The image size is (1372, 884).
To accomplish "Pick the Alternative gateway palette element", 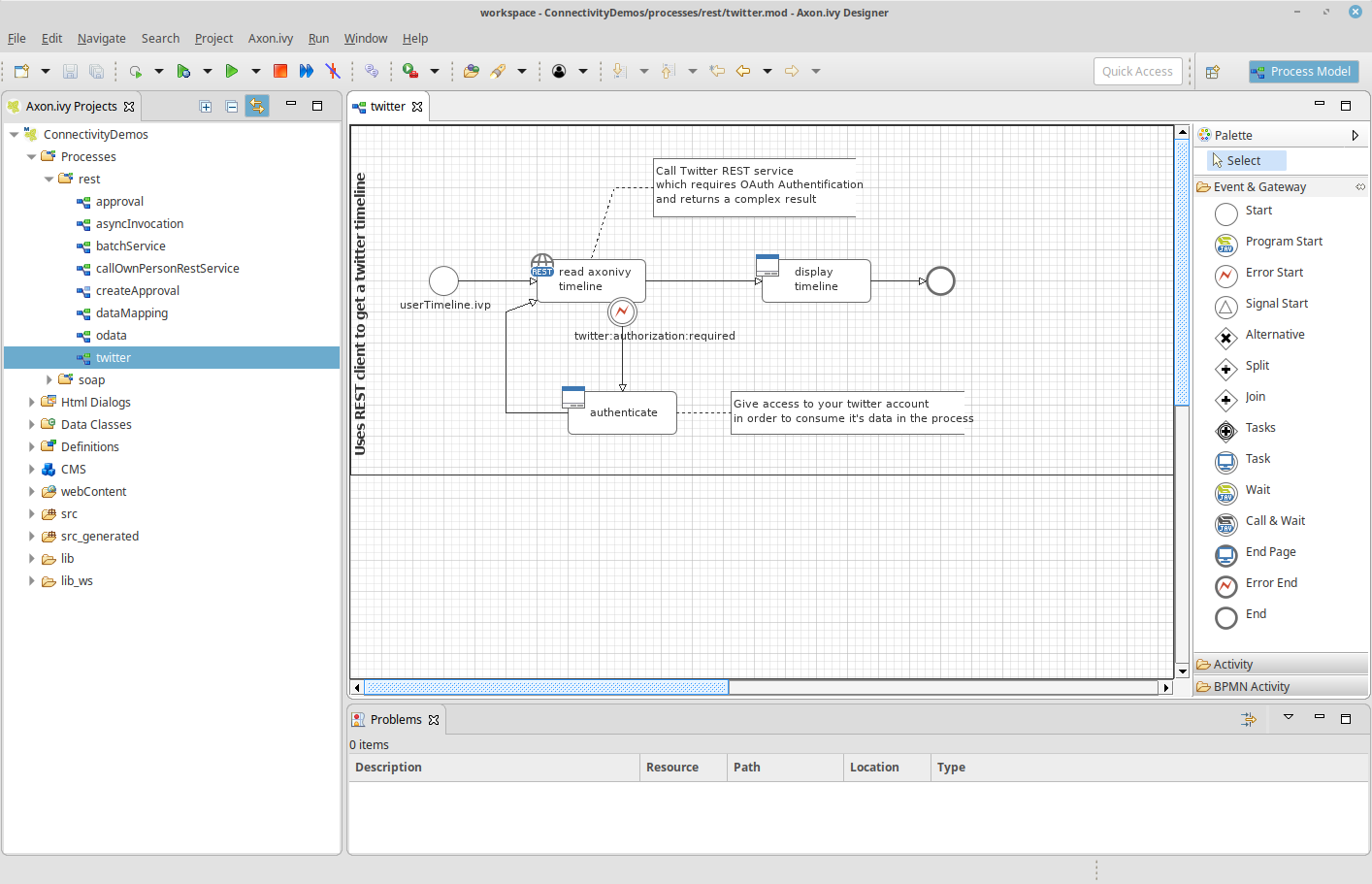I will [1260, 335].
